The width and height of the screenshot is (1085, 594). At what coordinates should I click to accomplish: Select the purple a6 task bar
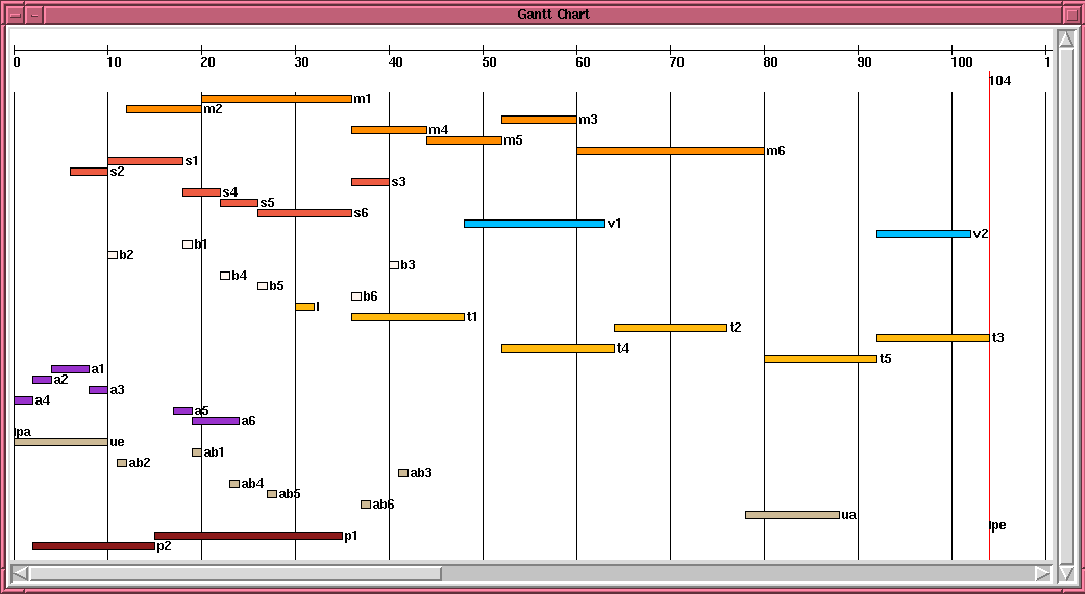[x=216, y=421]
